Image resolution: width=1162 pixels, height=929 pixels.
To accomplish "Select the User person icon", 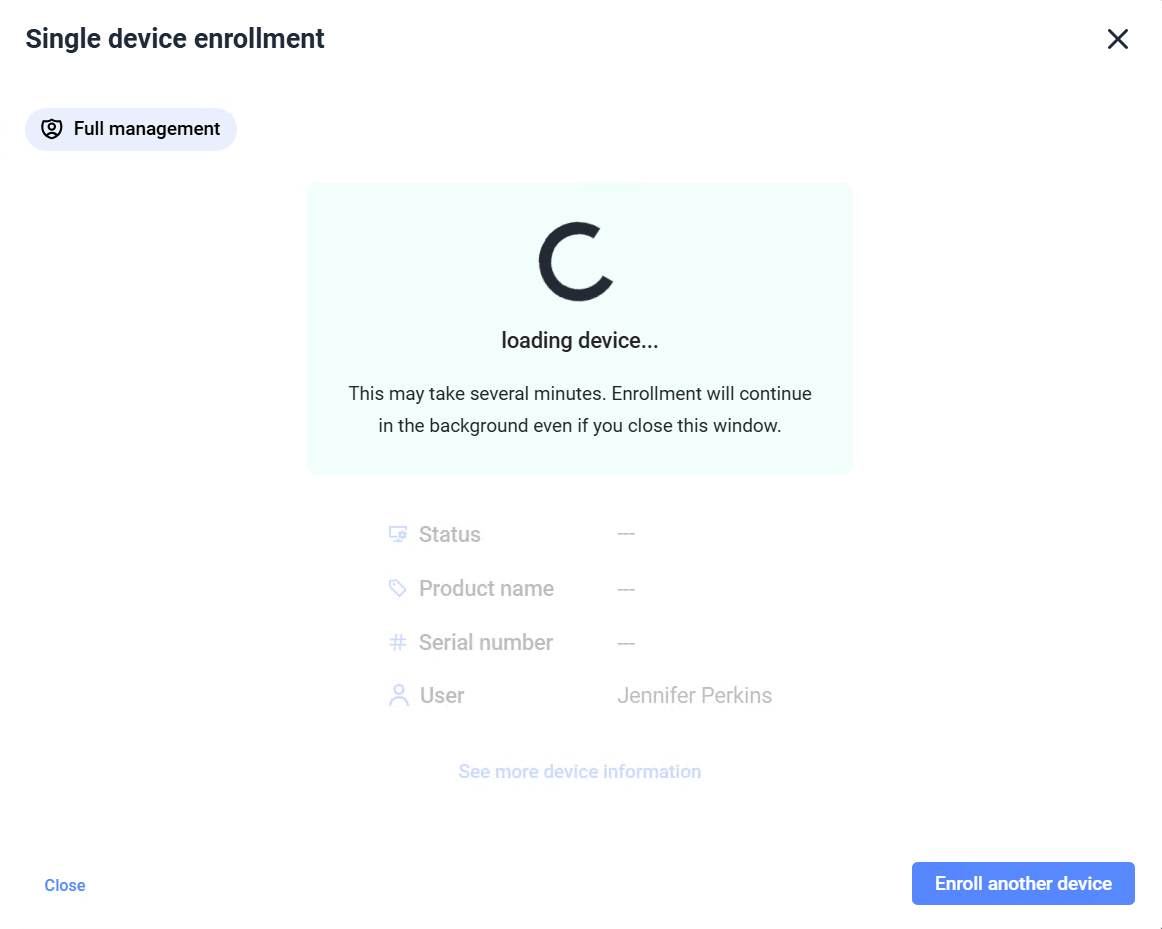I will click(x=398, y=694).
